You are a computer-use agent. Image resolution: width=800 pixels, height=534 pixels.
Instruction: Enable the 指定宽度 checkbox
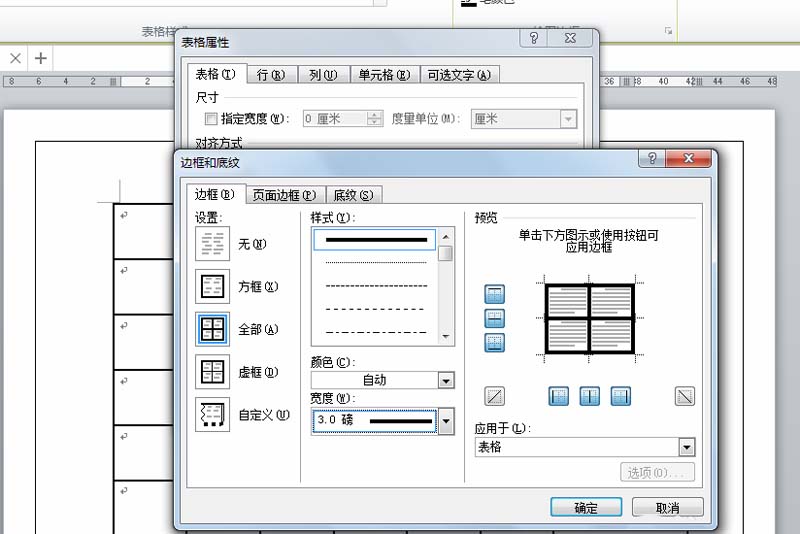point(211,119)
